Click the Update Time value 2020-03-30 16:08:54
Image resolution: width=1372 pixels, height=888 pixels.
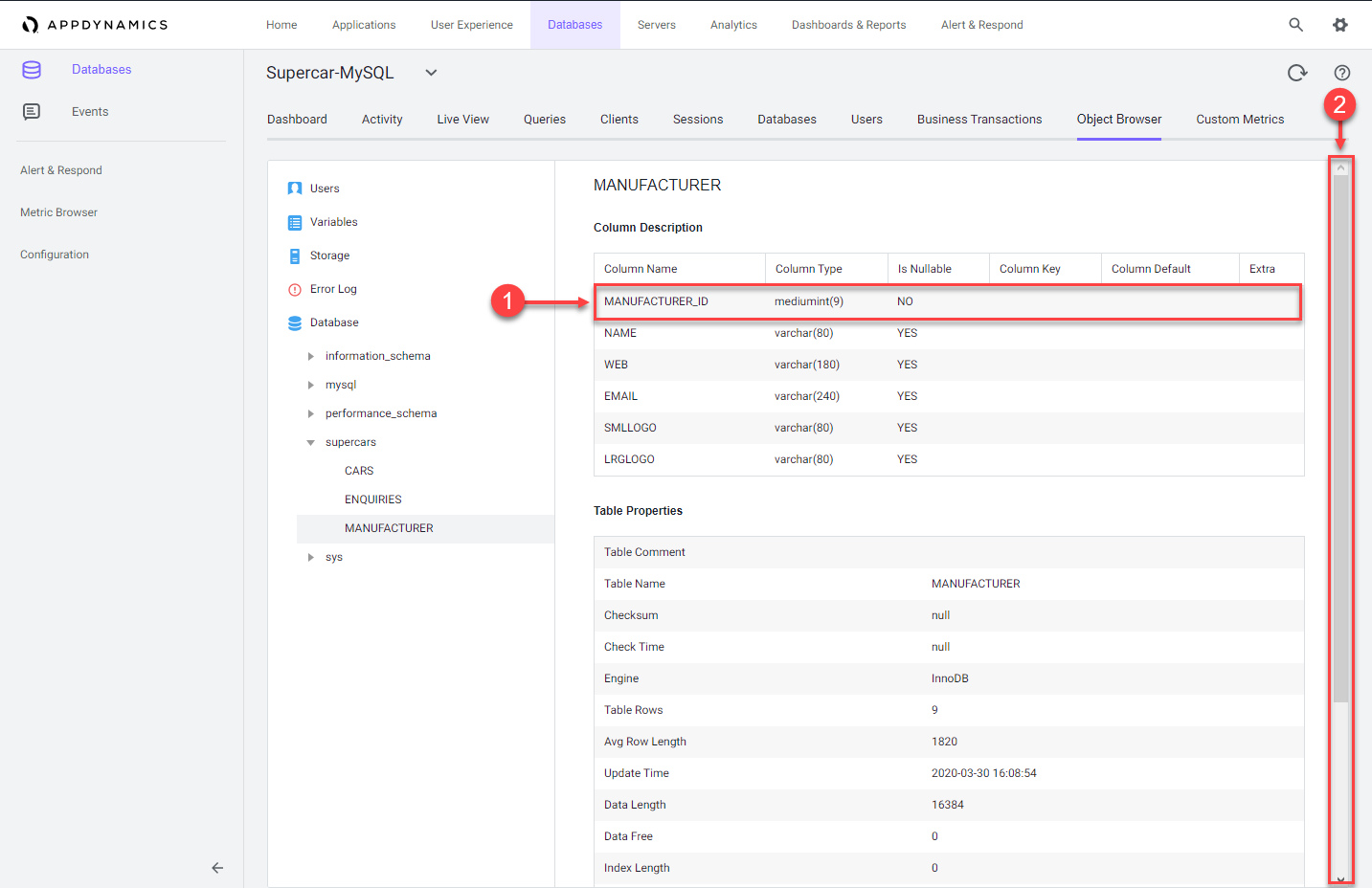[984, 773]
